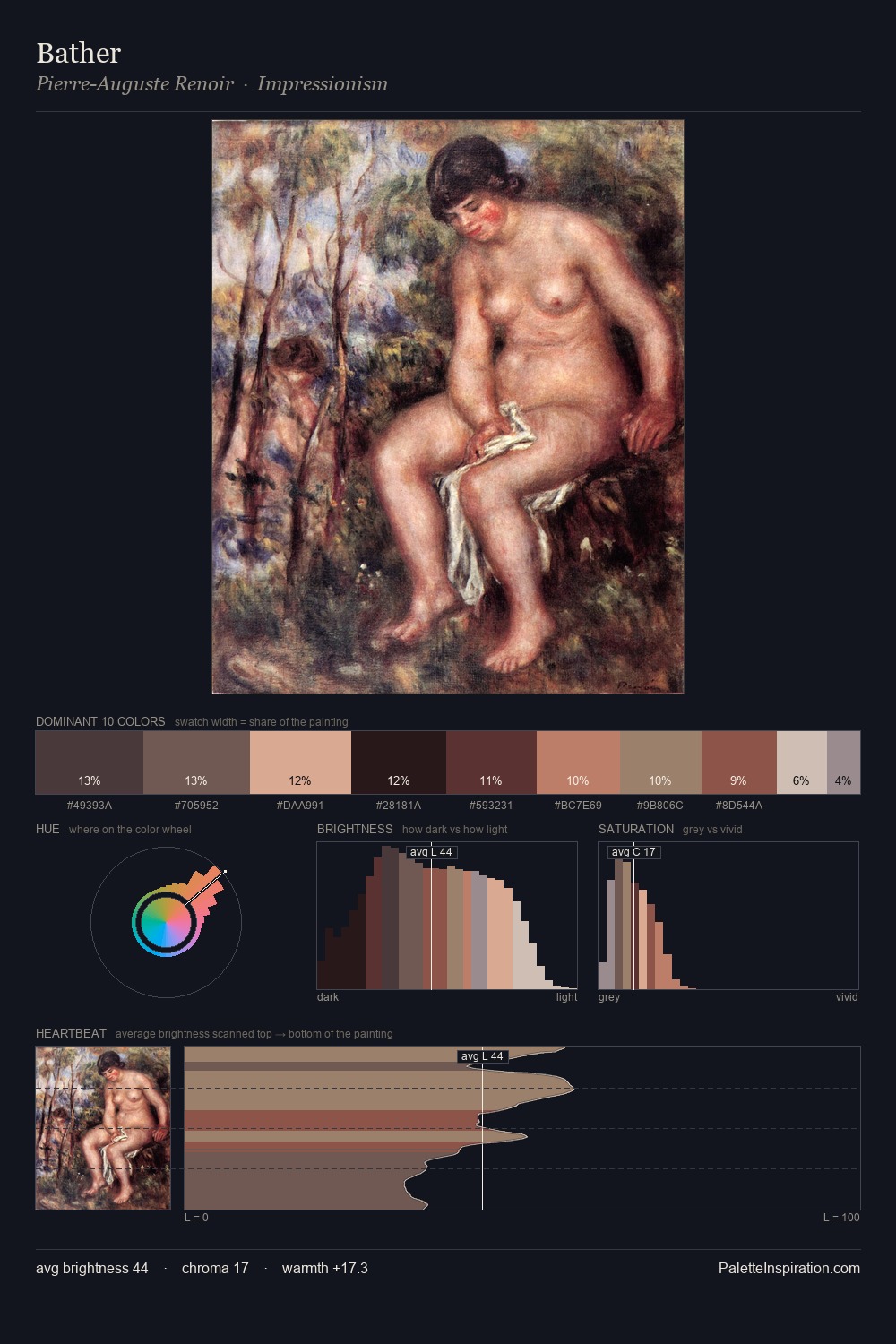Click the "HEARTBEAT" section heading
The height and width of the screenshot is (1344, 896).
(x=71, y=1033)
